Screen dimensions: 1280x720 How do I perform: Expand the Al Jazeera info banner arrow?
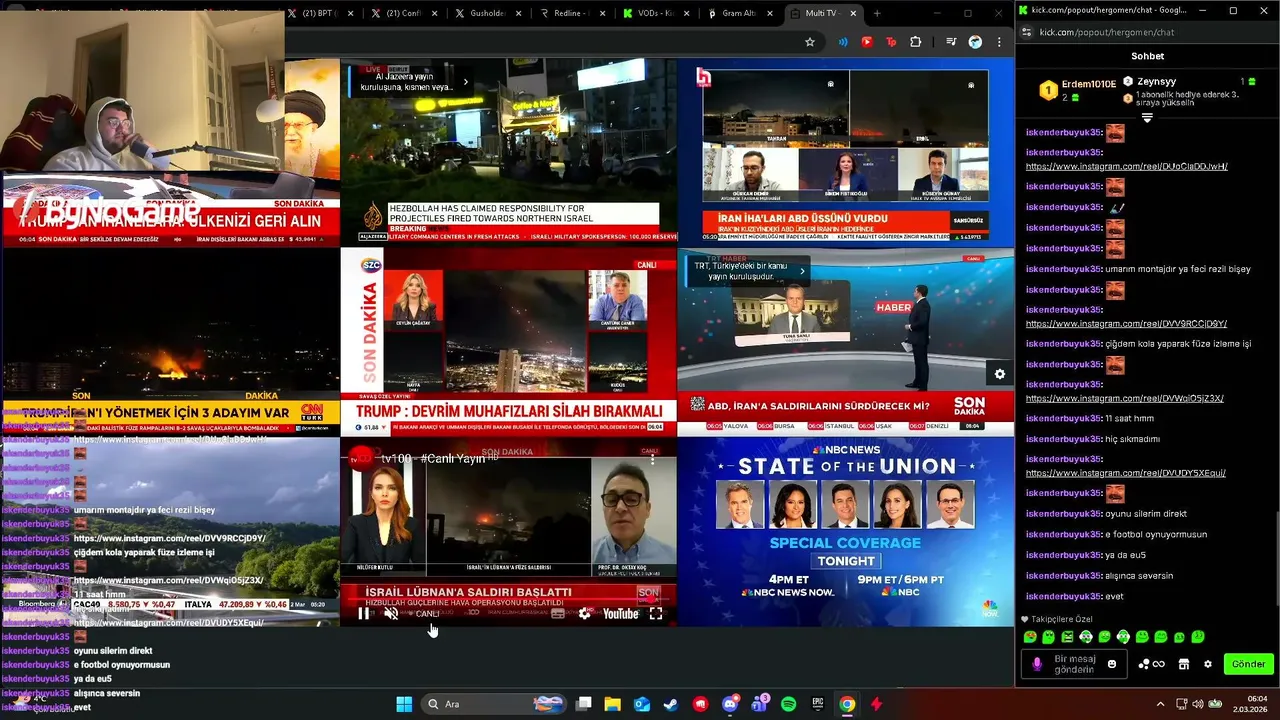(x=465, y=82)
